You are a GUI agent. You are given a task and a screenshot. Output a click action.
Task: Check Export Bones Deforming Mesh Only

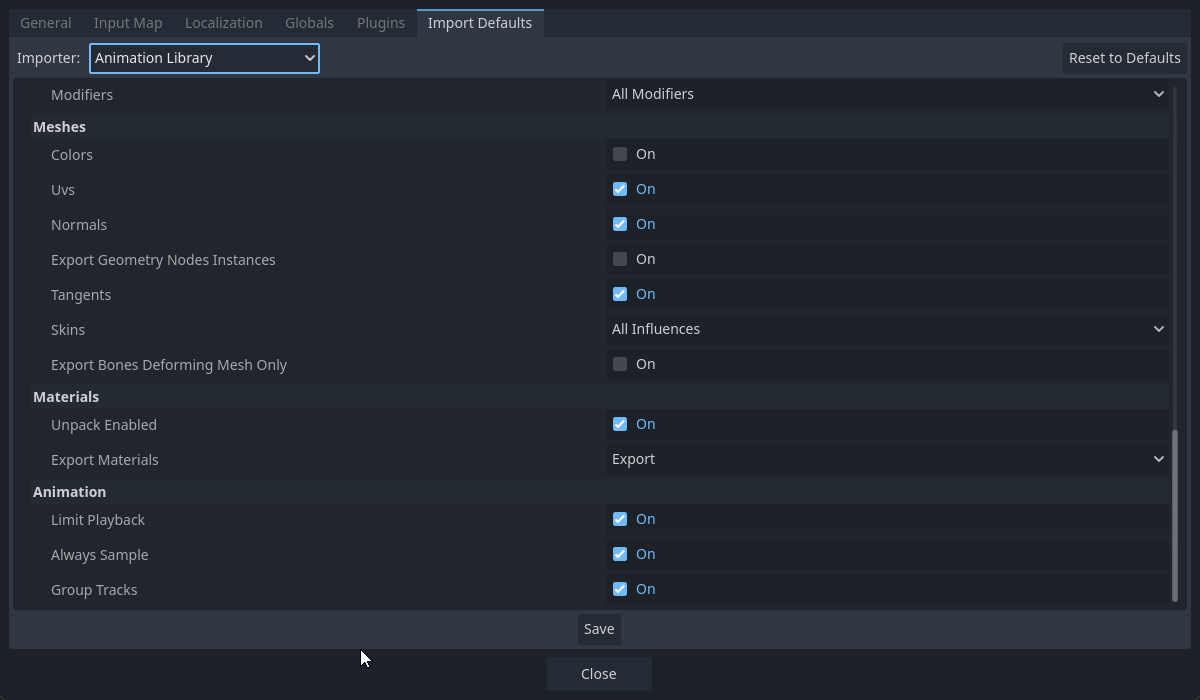620,364
